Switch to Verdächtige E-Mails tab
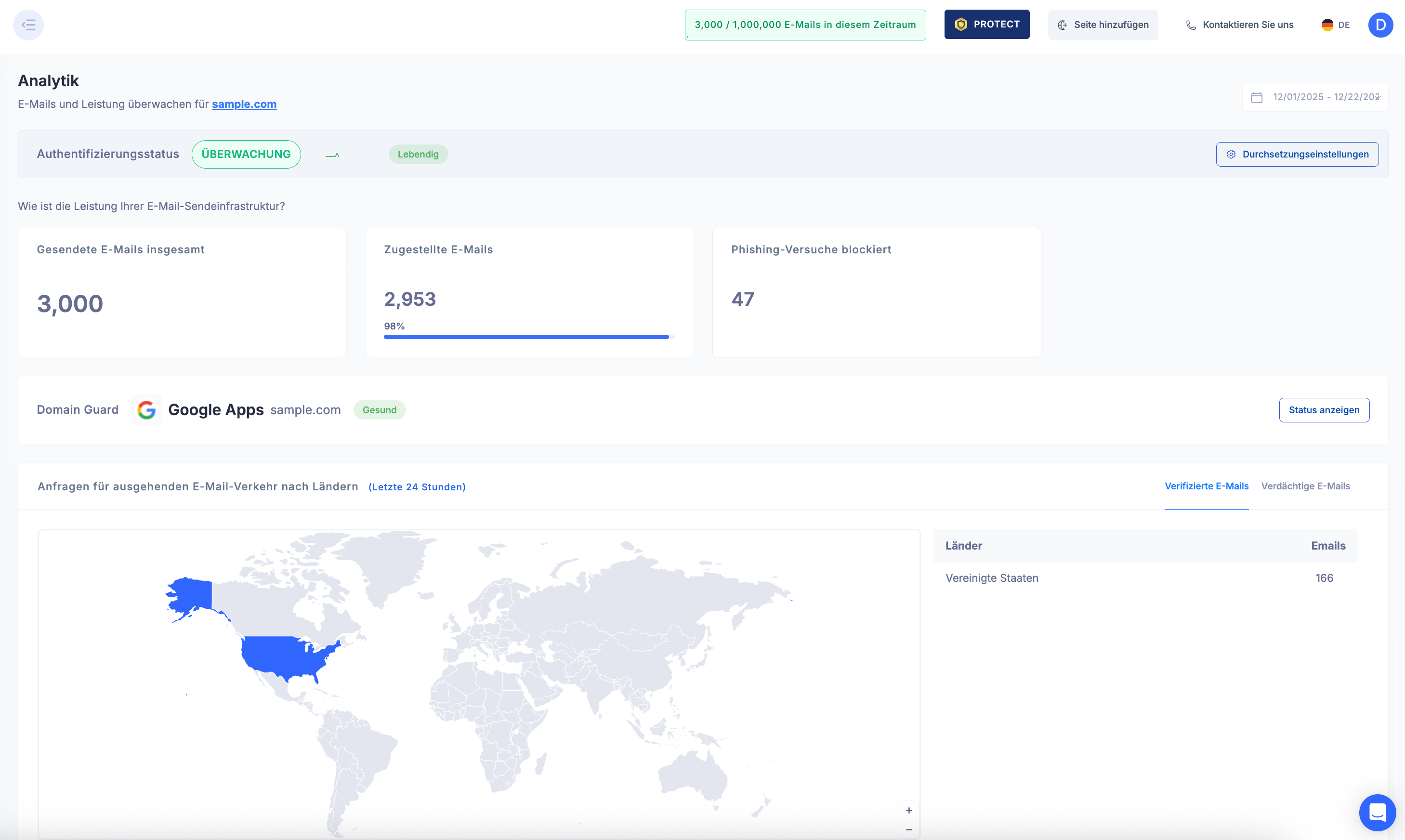Image resolution: width=1405 pixels, height=840 pixels. [1305, 486]
